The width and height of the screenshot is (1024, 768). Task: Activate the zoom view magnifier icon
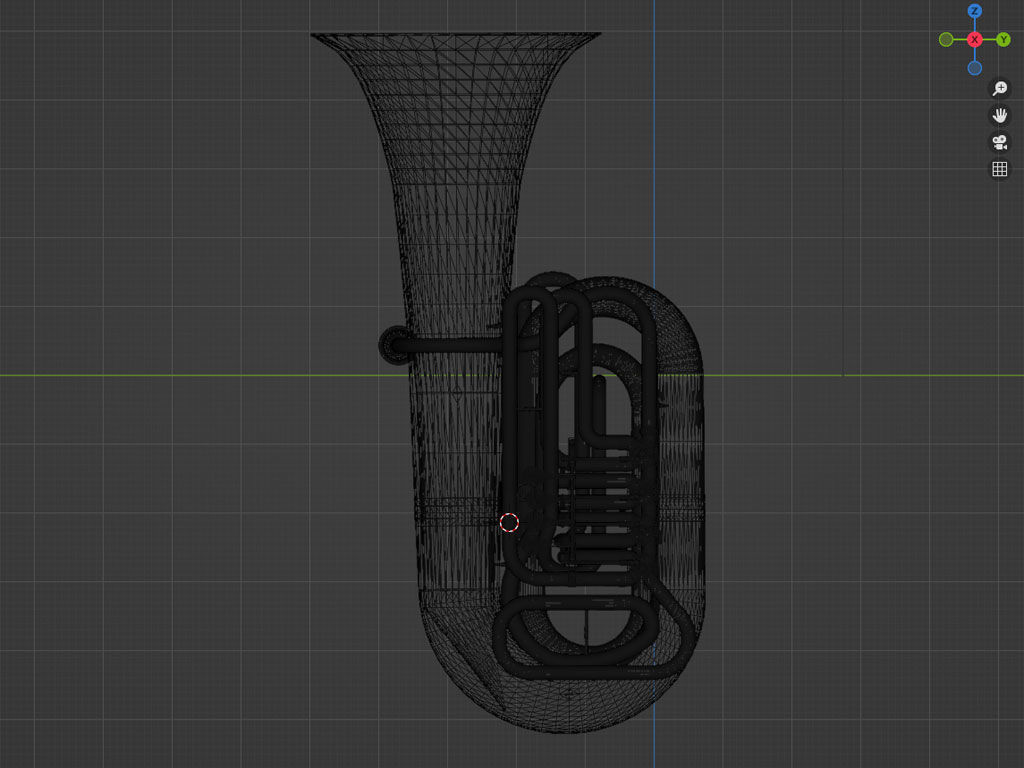pos(1000,88)
